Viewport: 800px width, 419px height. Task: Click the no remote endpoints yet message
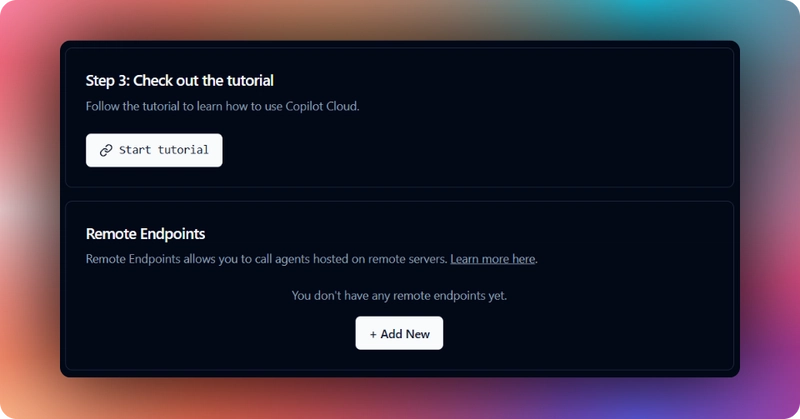pos(399,296)
